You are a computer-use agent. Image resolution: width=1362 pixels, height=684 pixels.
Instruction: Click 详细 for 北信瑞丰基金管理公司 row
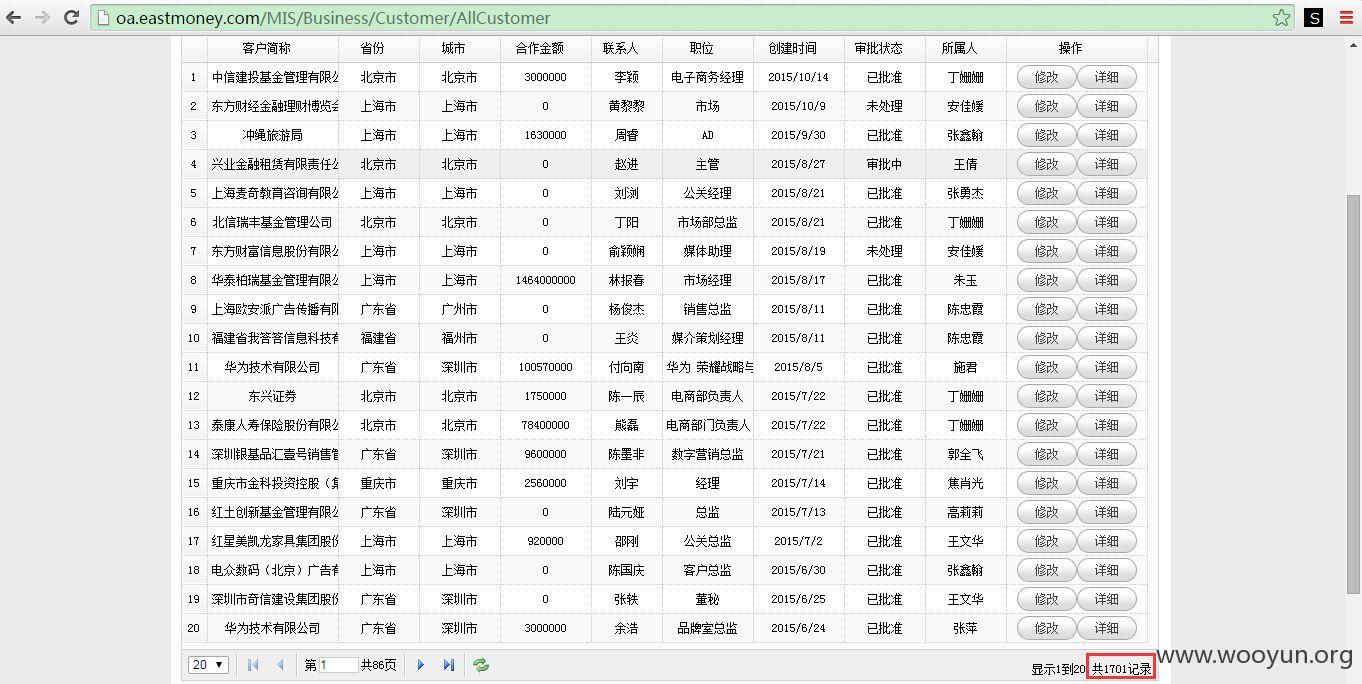pyautogui.click(x=1106, y=222)
